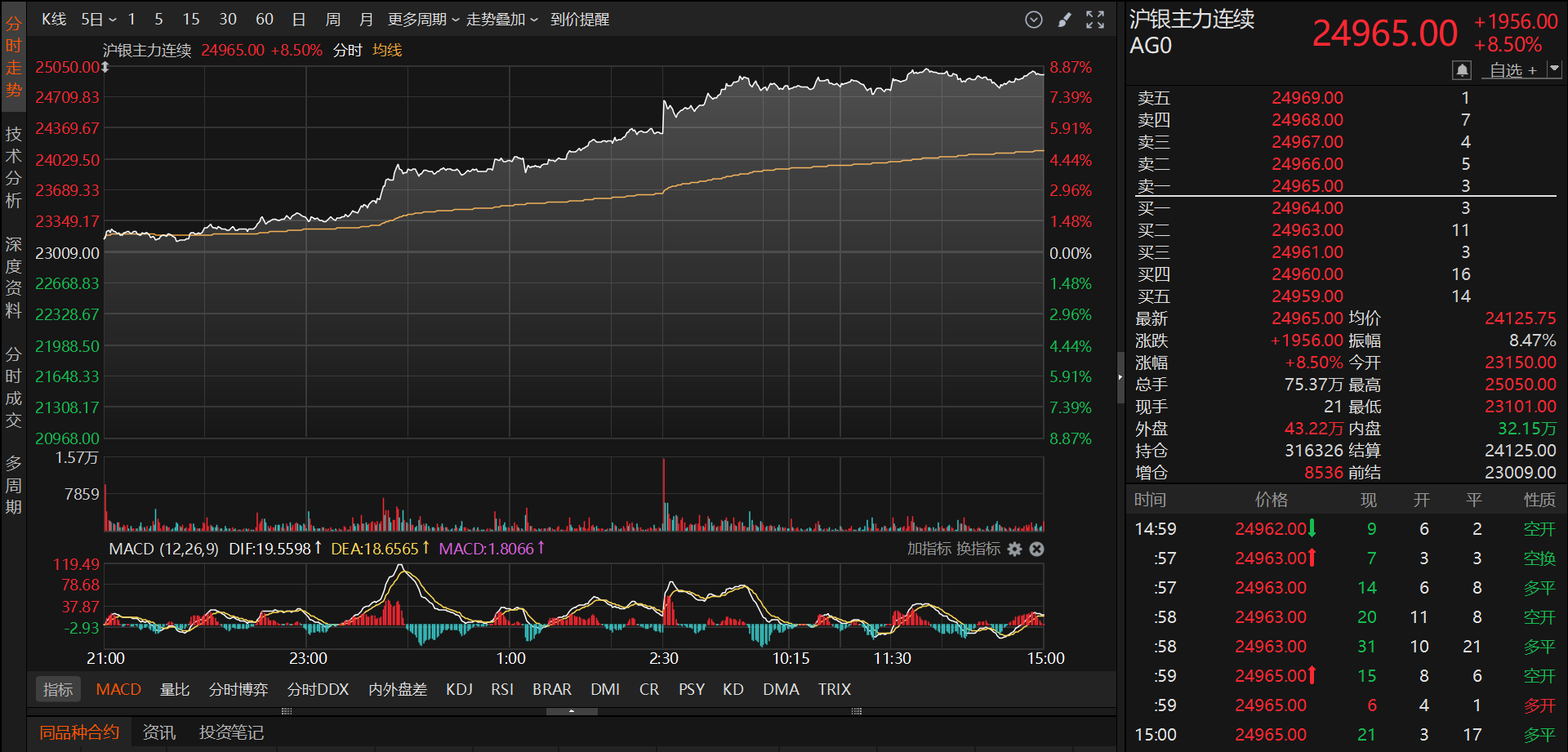Open the 分时成交 sidebar tab
The width and height of the screenshot is (1568, 752).
[x=14, y=388]
